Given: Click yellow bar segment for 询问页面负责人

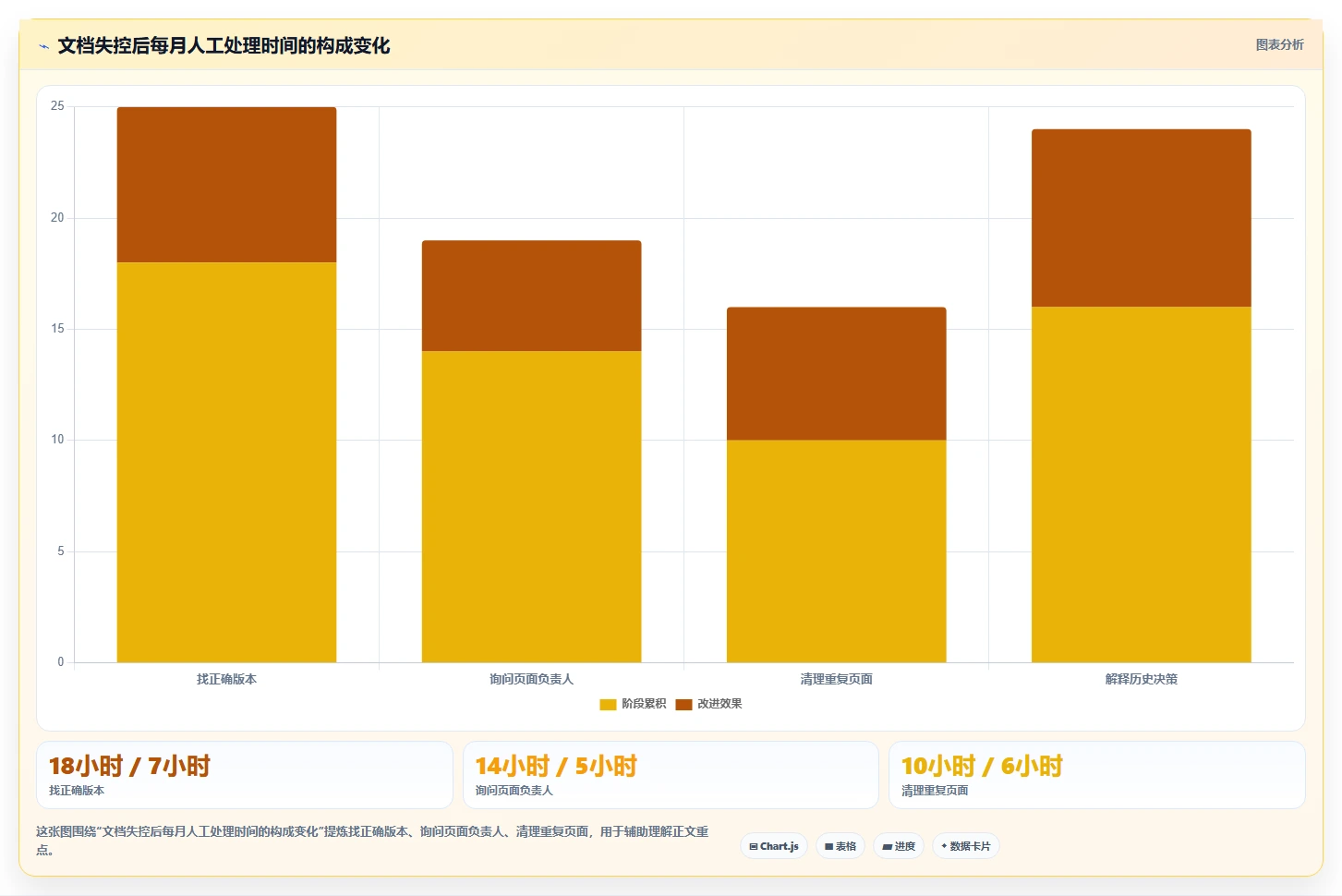Looking at the screenshot, I should (531, 506).
